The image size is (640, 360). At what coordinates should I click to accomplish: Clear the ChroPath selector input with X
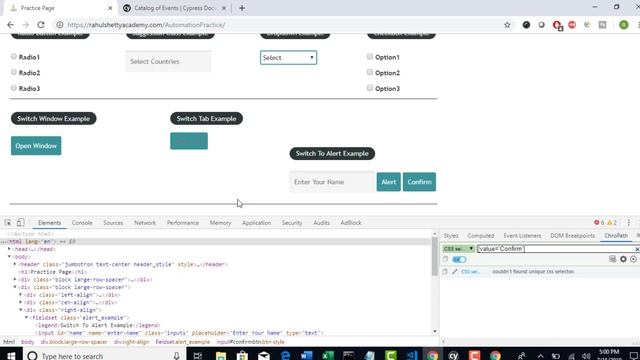pyautogui.click(x=637, y=249)
